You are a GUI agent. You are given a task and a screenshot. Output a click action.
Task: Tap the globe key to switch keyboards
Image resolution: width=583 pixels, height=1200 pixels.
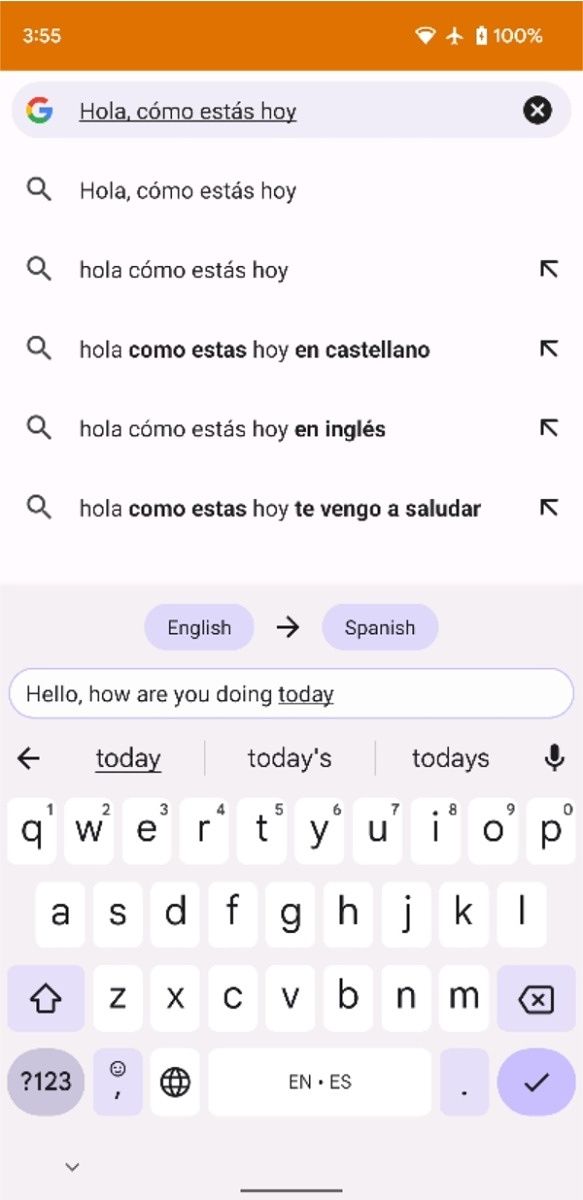pyautogui.click(x=175, y=1081)
